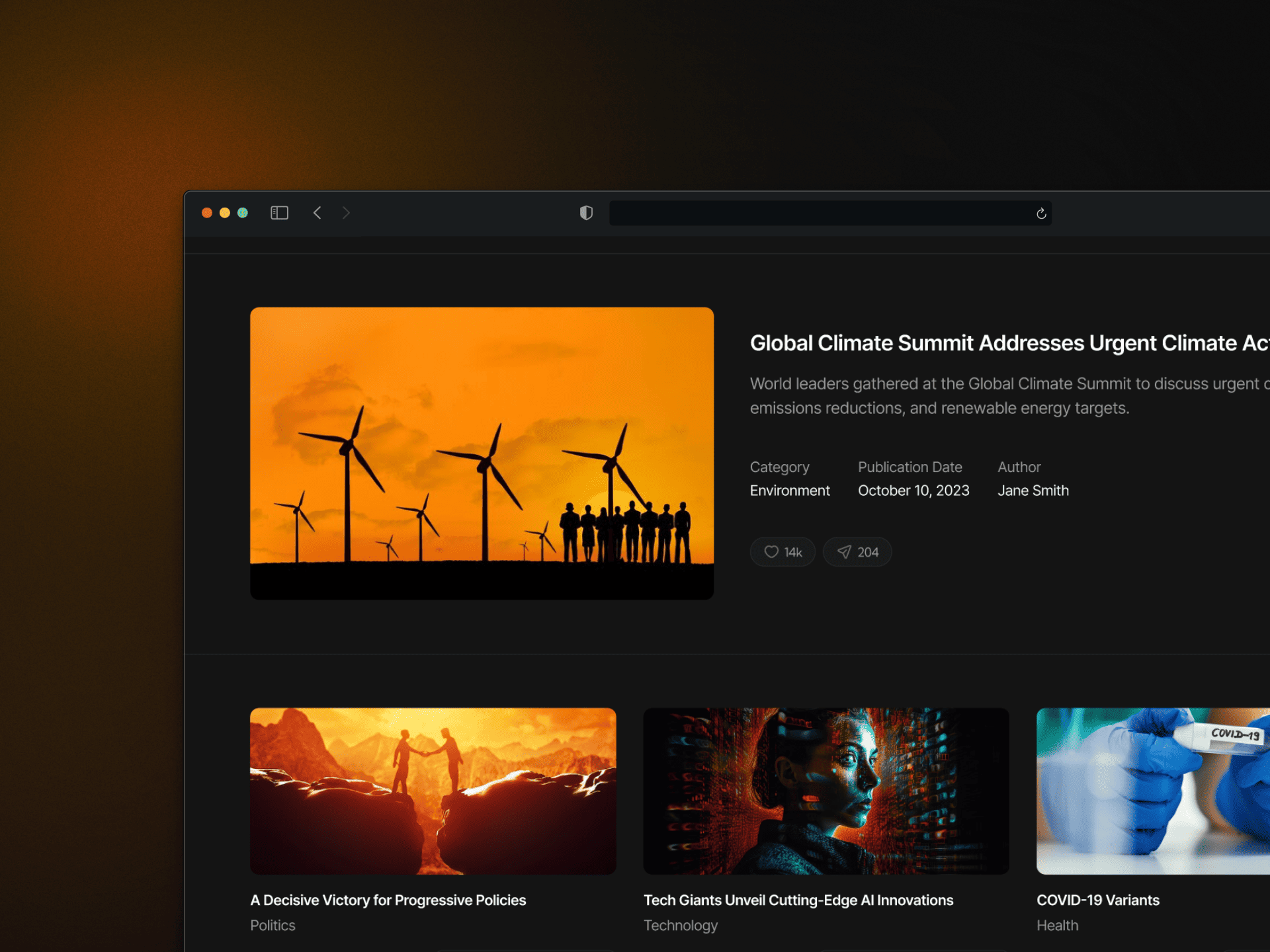The width and height of the screenshot is (1270, 952).
Task: Open the wind turbines featured image
Action: (482, 453)
